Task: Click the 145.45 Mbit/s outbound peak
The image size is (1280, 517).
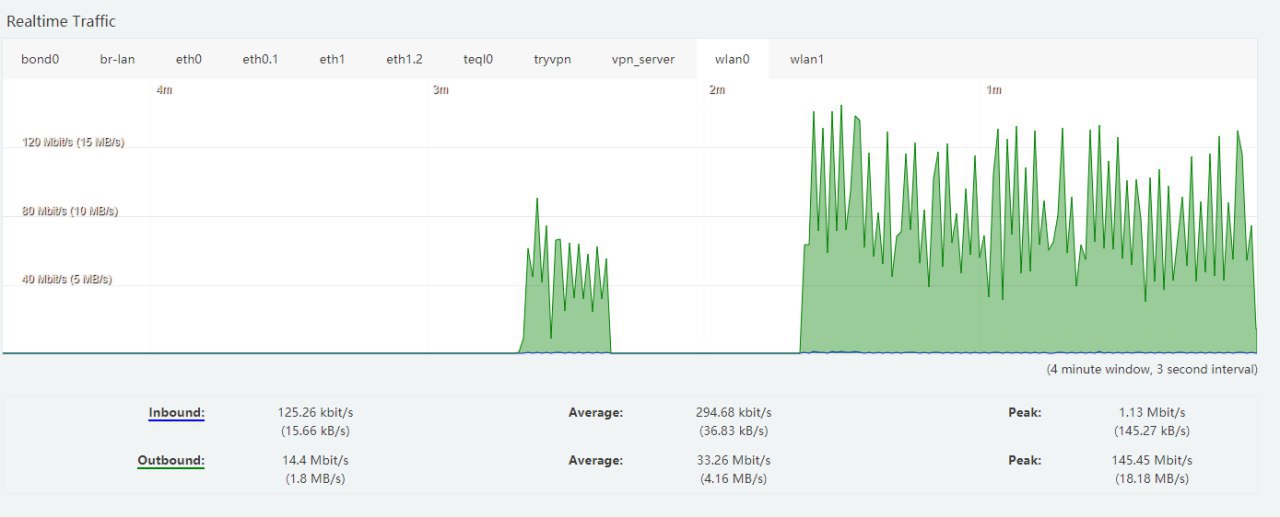Action: (1152, 460)
